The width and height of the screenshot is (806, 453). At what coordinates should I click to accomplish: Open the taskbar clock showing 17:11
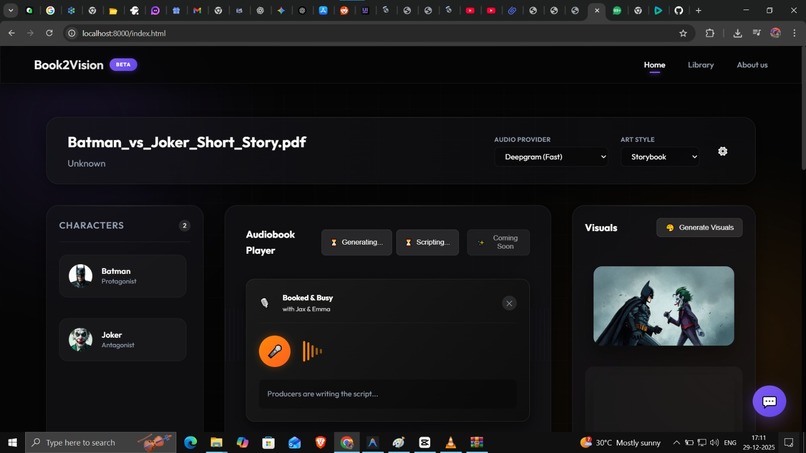click(x=758, y=442)
